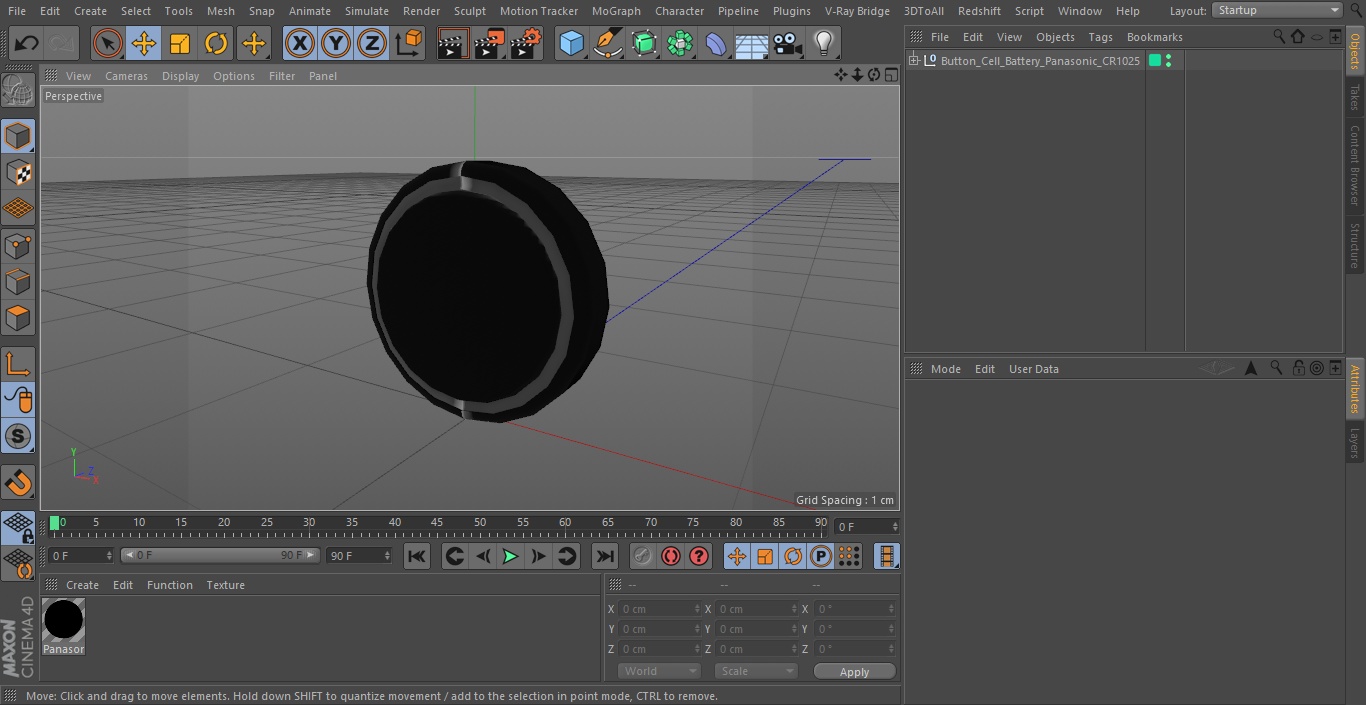Click the Undo arrow icon
The image size is (1366, 705).
click(x=27, y=43)
